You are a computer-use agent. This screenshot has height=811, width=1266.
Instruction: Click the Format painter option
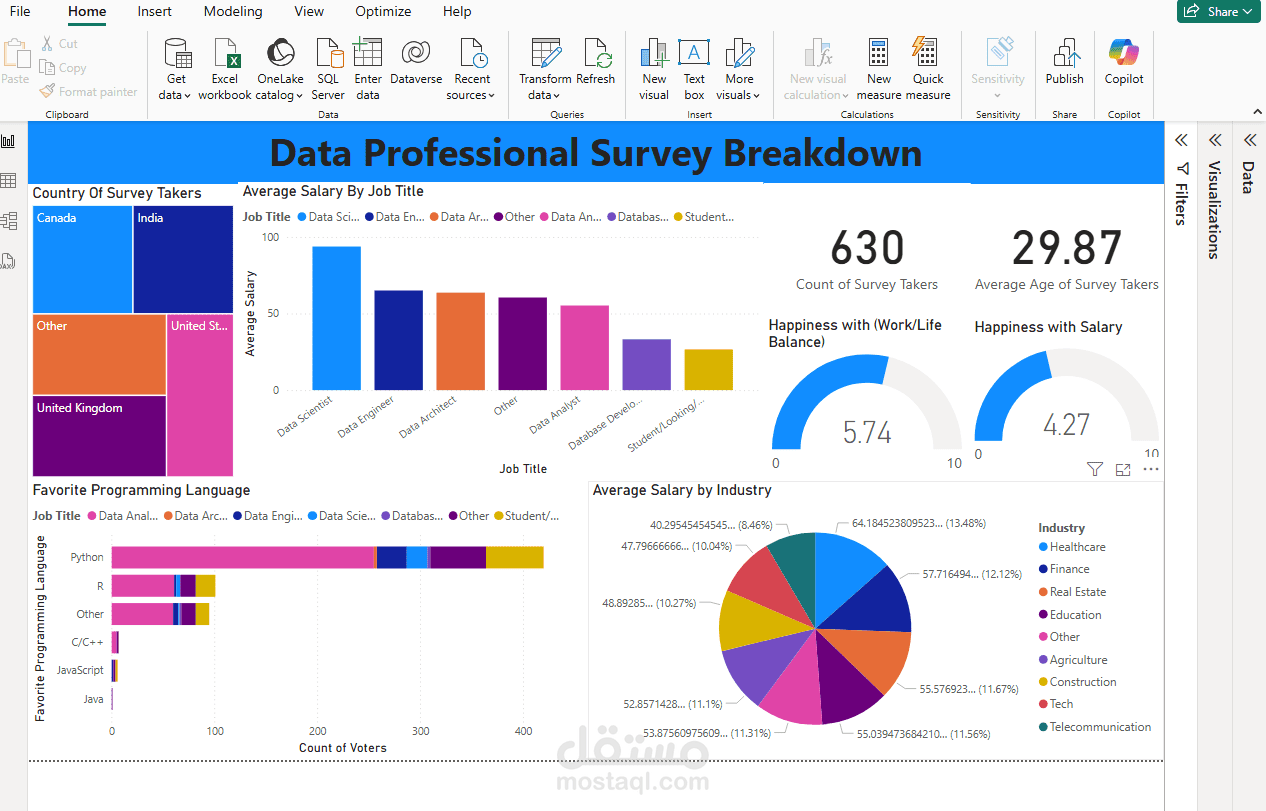88,91
